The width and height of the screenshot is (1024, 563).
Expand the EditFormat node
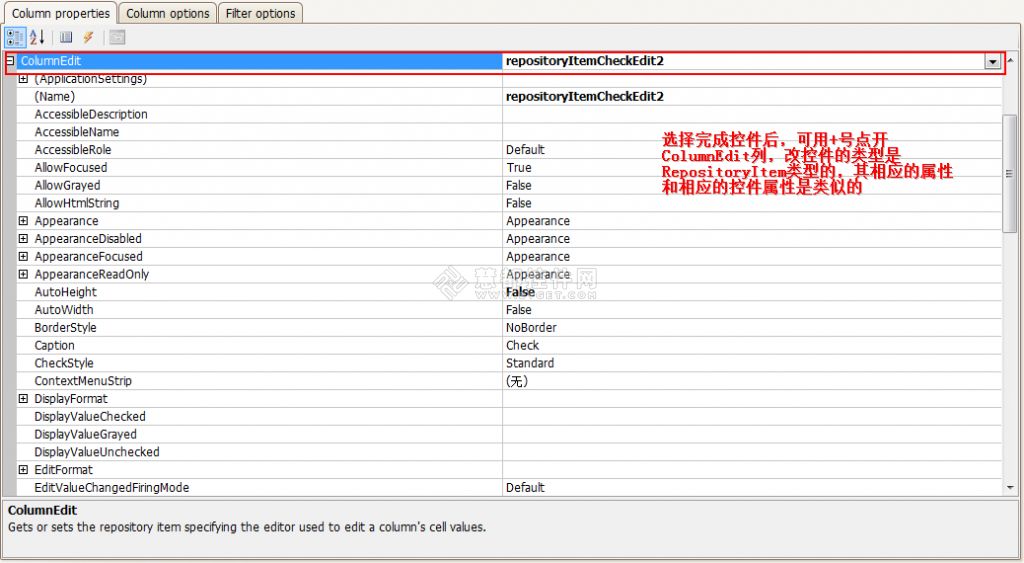click(x=24, y=470)
